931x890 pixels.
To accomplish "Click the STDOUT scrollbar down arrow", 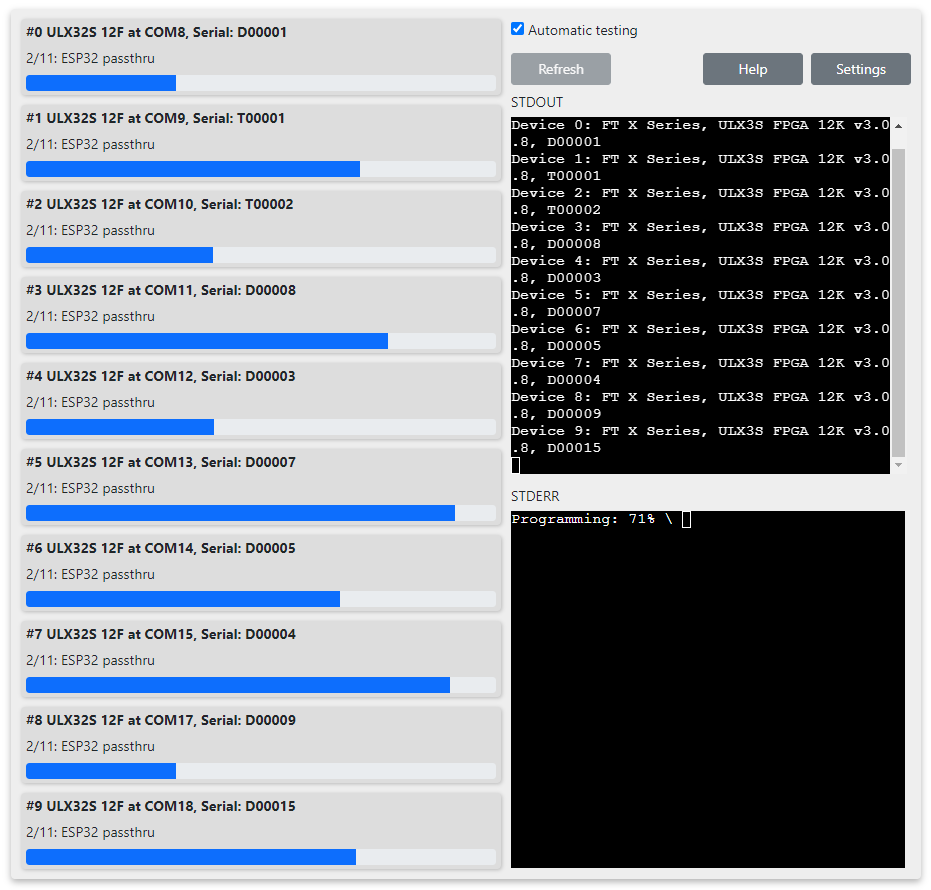I will tap(898, 465).
